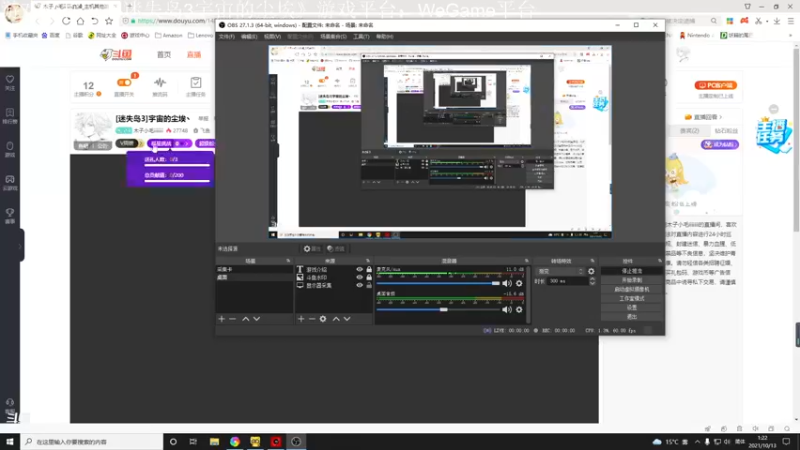Open OBS Tools menu

361,37
